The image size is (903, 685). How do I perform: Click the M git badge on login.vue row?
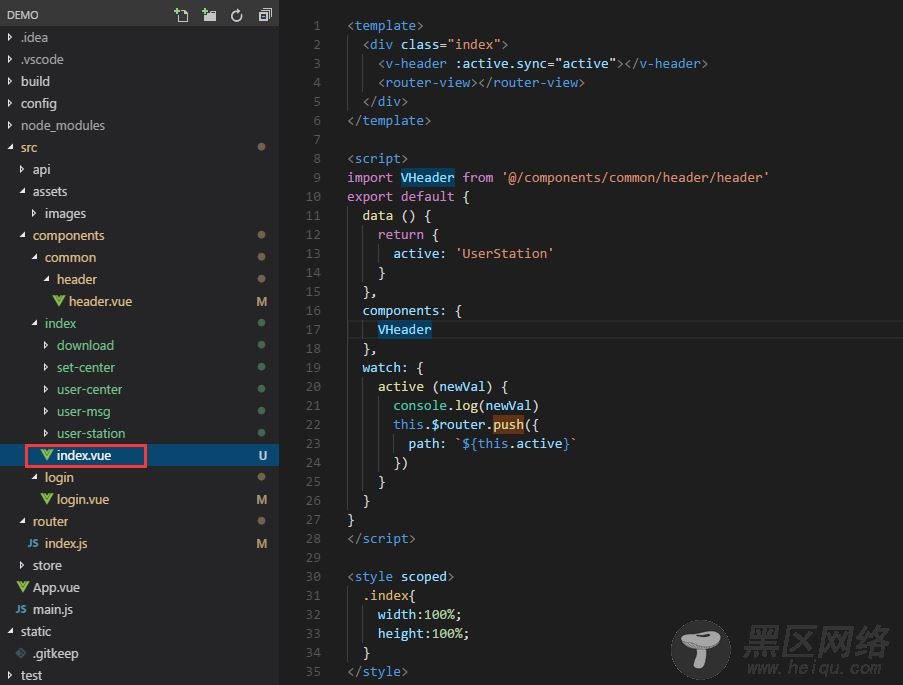click(261, 499)
